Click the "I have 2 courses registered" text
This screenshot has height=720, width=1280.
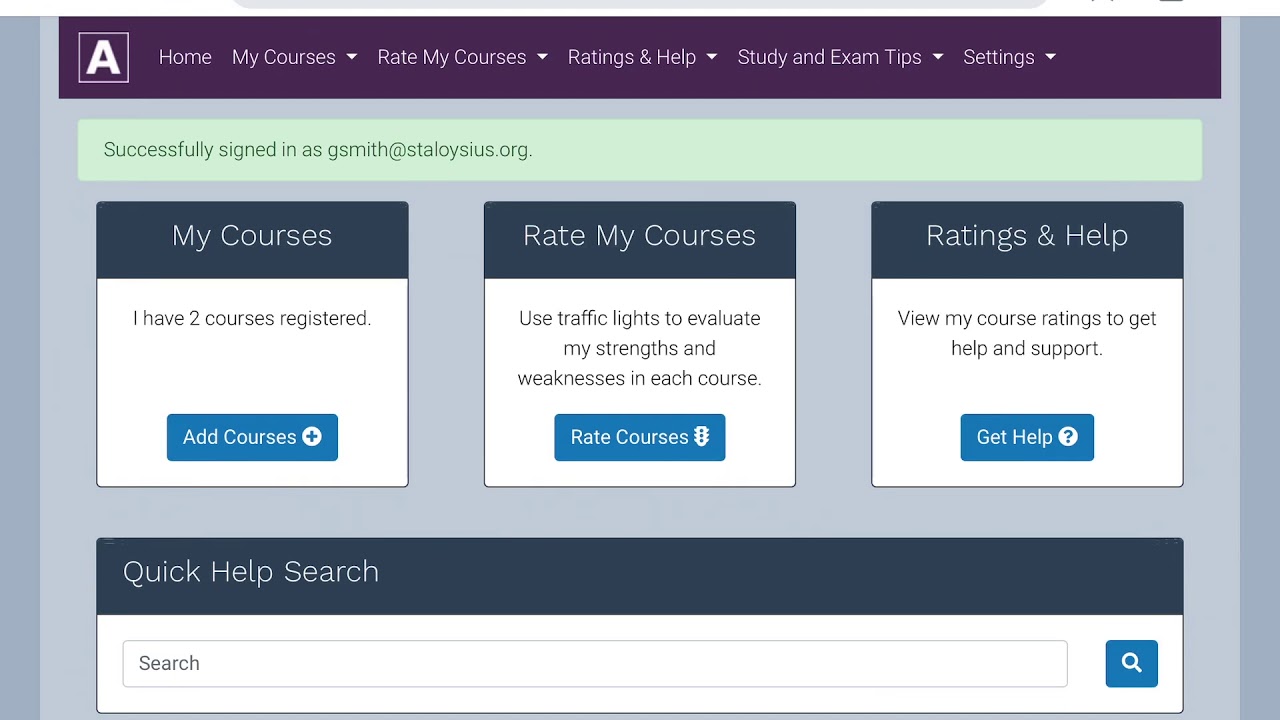coord(252,318)
